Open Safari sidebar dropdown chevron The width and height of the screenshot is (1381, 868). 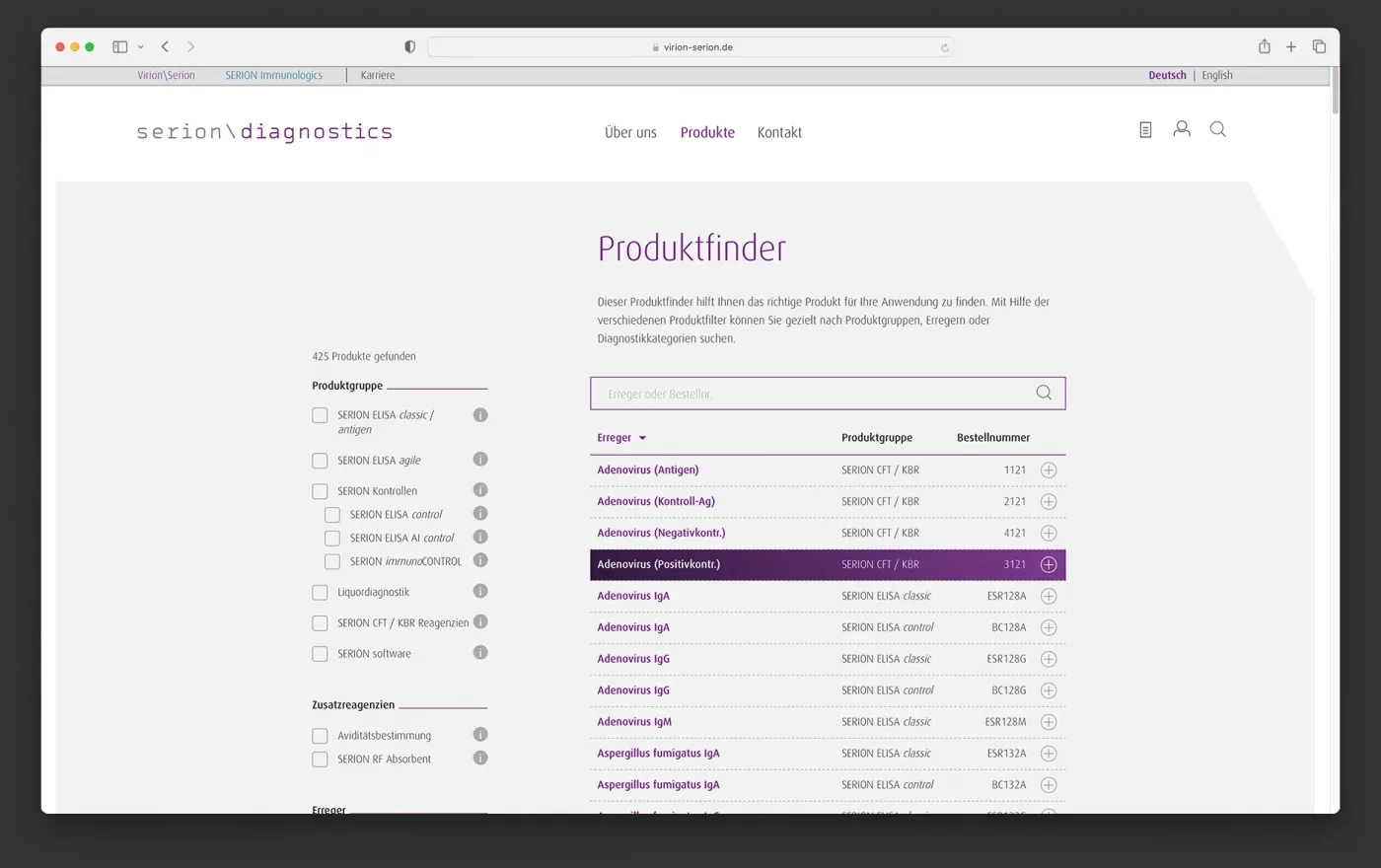141,46
